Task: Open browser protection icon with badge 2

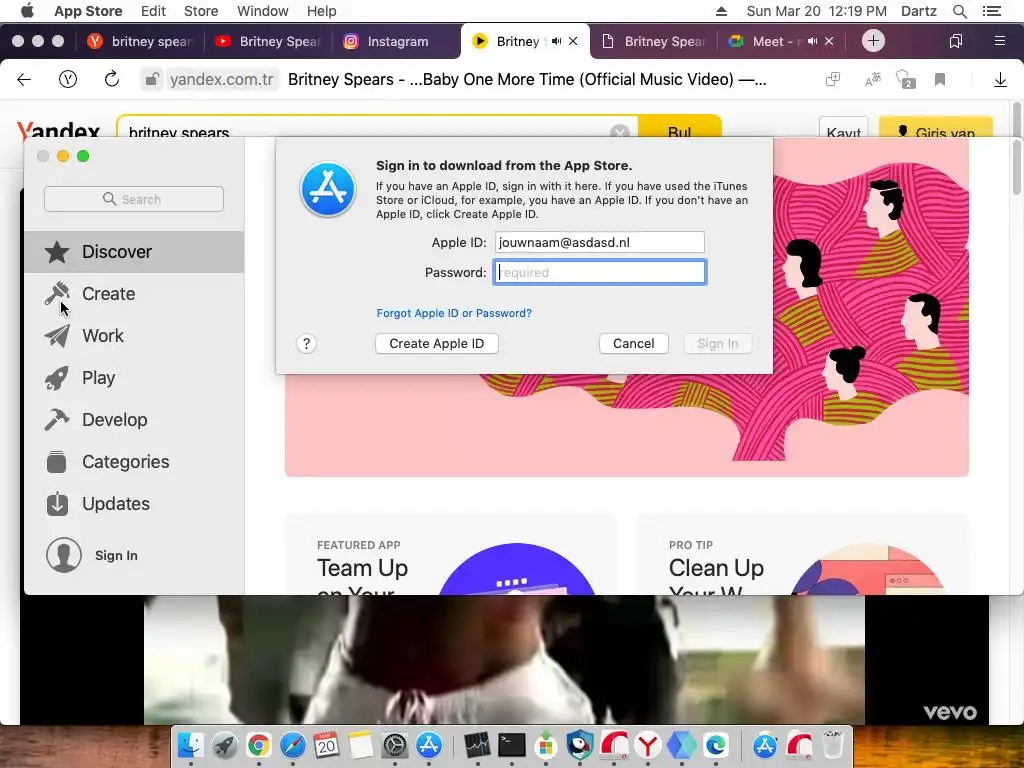Action: click(906, 80)
